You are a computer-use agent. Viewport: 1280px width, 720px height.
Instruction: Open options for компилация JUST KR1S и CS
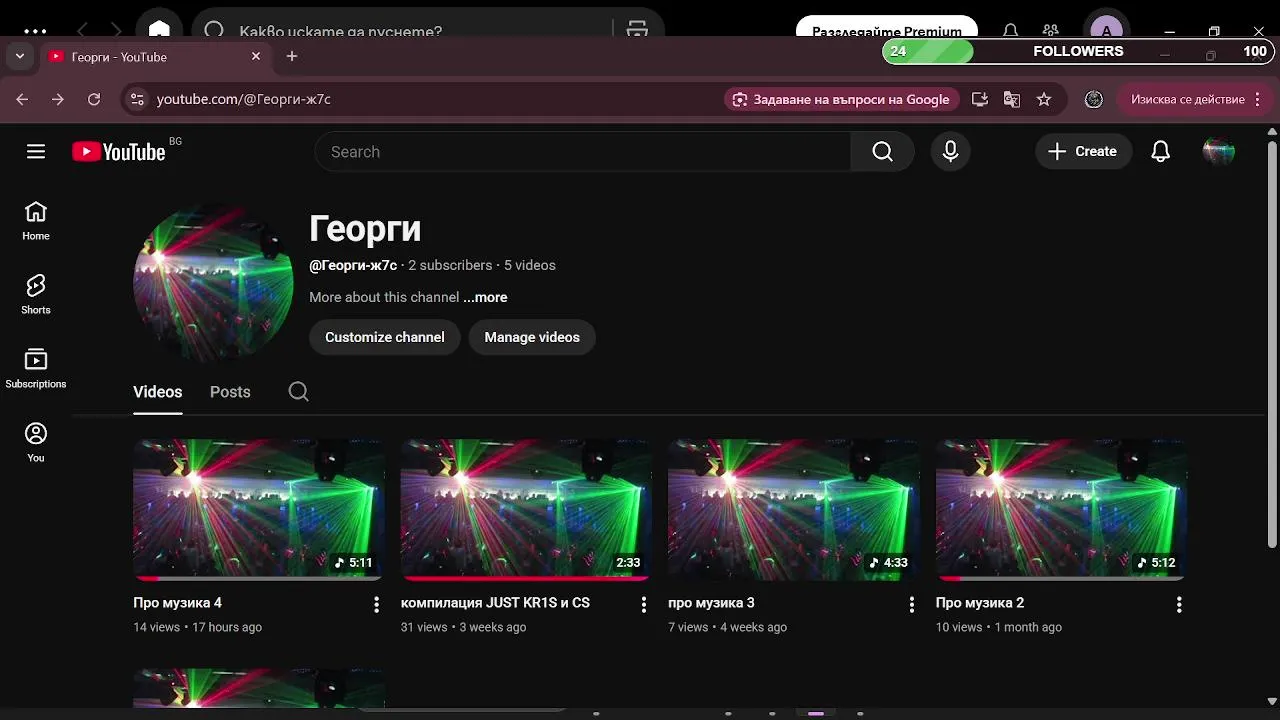pos(644,604)
